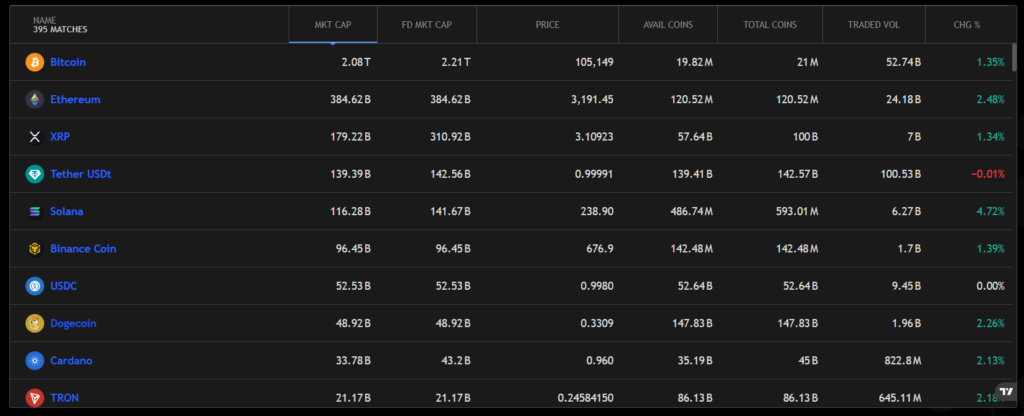Open the Binance Coin link
Viewport: 1024px width, 416px height.
click(x=83, y=248)
